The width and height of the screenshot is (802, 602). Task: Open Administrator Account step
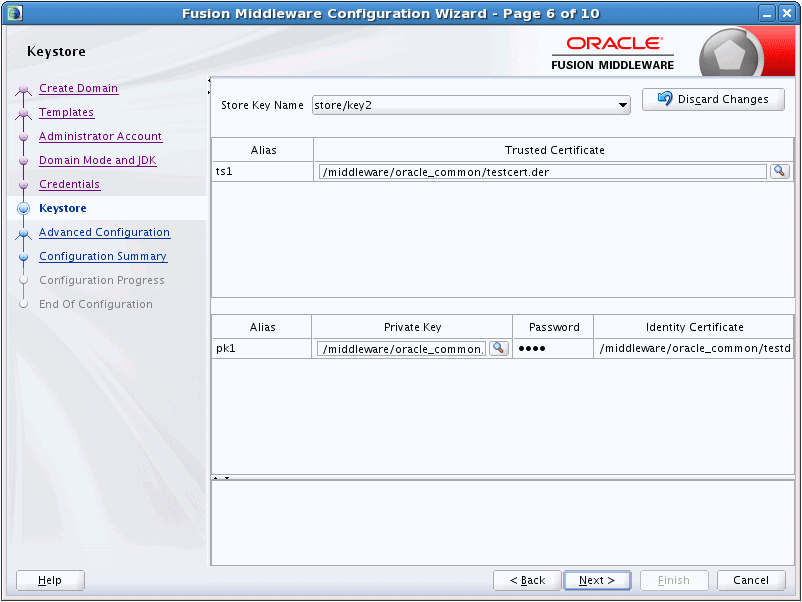tap(100, 136)
